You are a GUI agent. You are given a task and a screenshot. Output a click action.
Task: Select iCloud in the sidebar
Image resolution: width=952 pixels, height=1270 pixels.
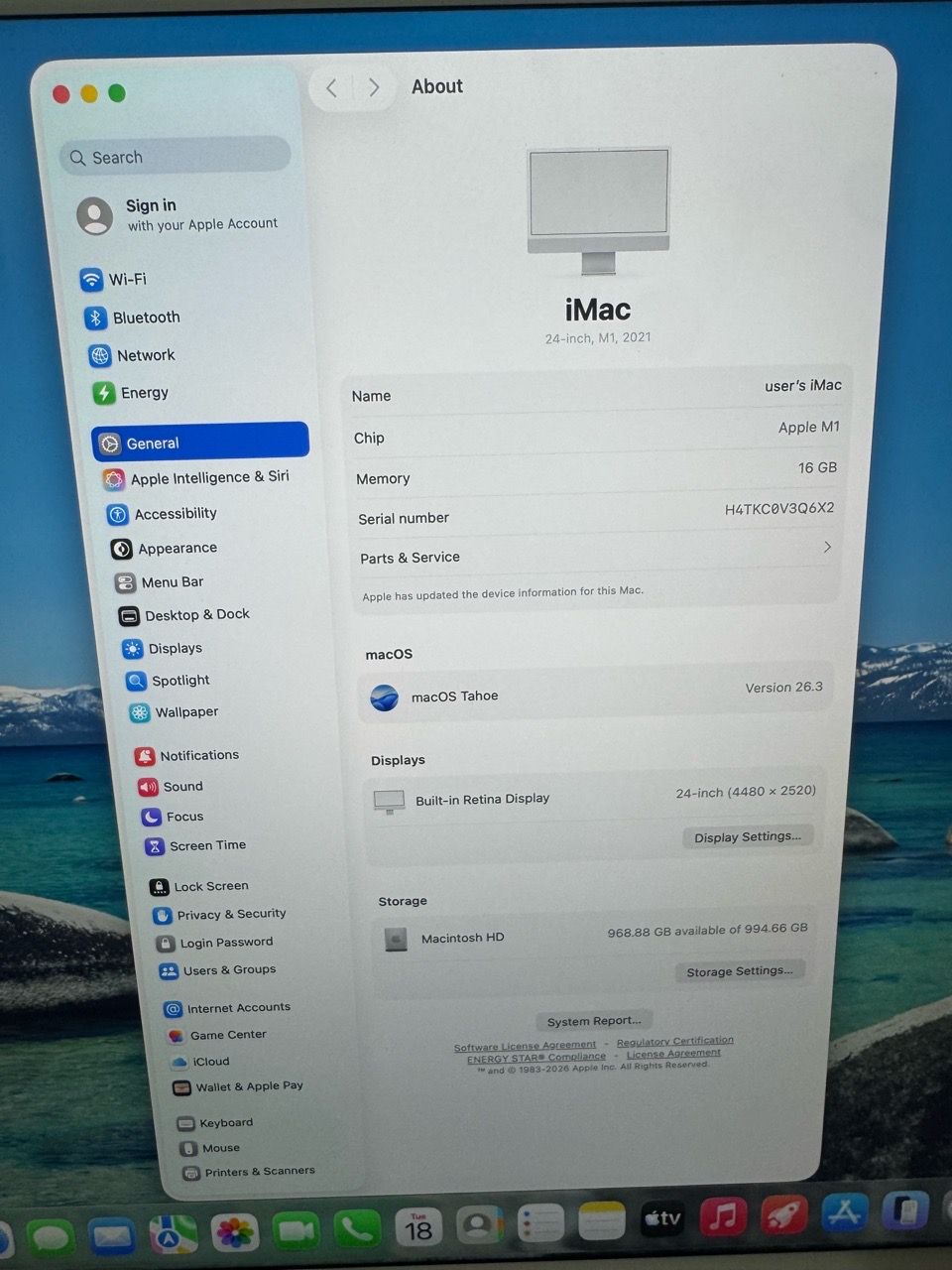[200, 1062]
